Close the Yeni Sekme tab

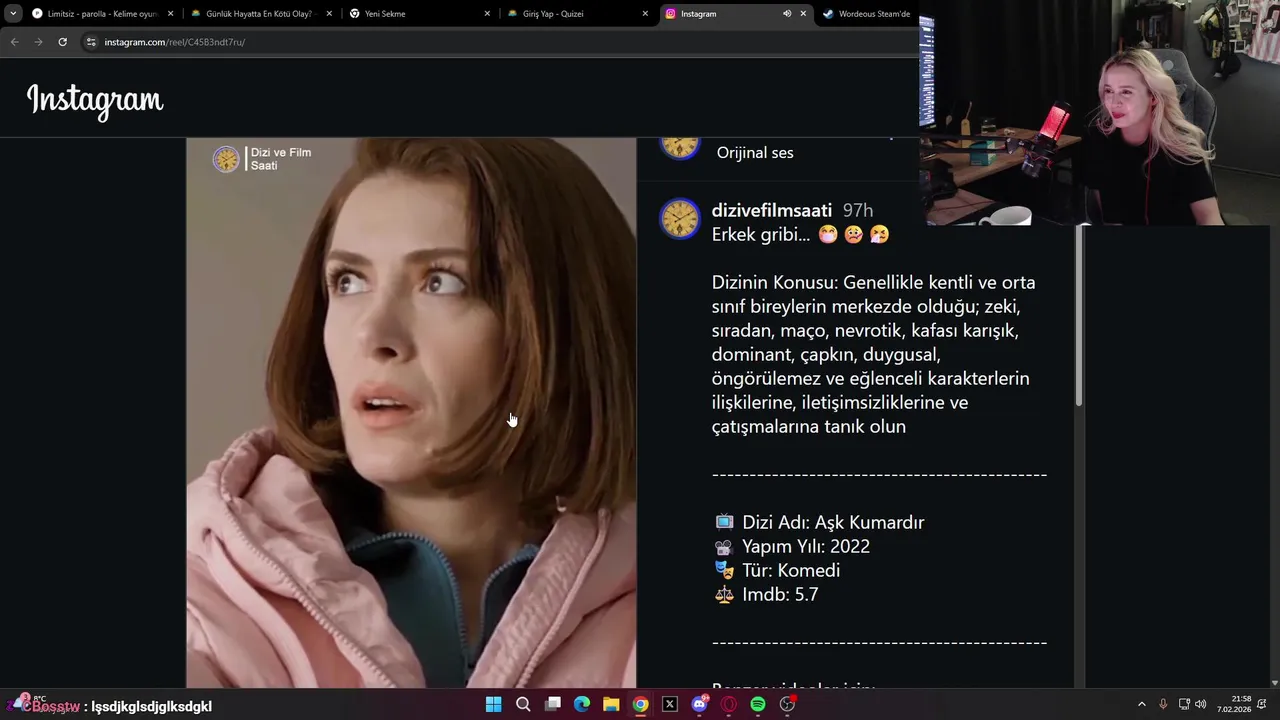487,14
